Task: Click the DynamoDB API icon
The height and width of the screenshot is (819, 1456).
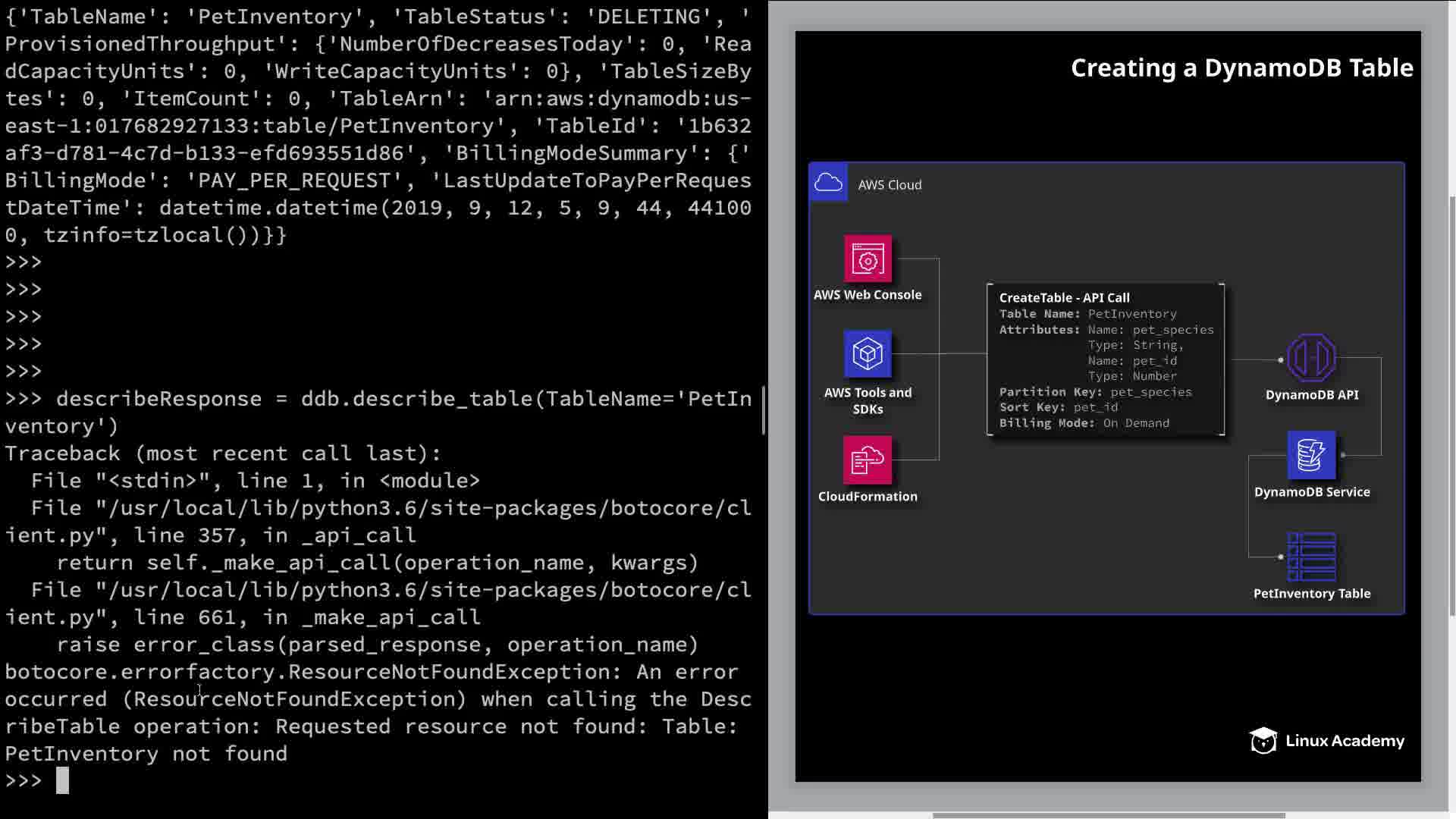Action: (x=1311, y=357)
